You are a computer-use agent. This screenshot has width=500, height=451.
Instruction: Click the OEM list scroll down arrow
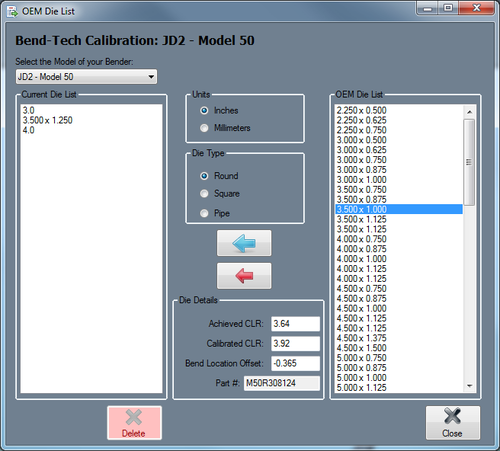pos(469,386)
